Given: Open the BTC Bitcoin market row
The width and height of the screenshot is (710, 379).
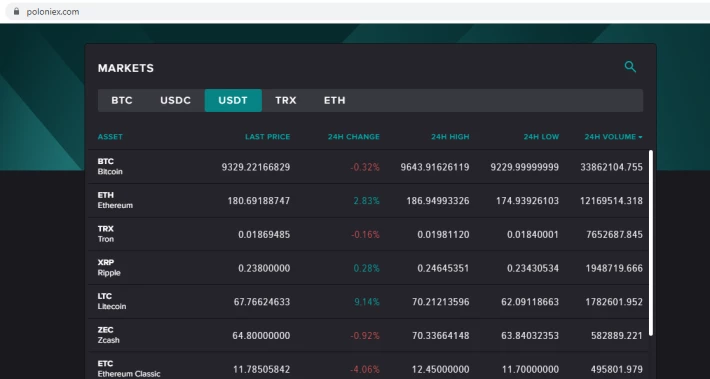Looking at the screenshot, I should [x=368, y=167].
